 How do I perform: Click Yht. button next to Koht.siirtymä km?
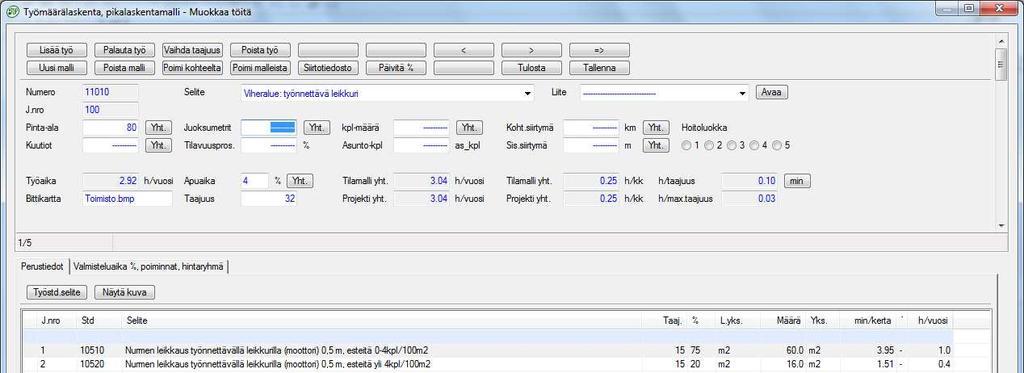pyautogui.click(x=656, y=127)
